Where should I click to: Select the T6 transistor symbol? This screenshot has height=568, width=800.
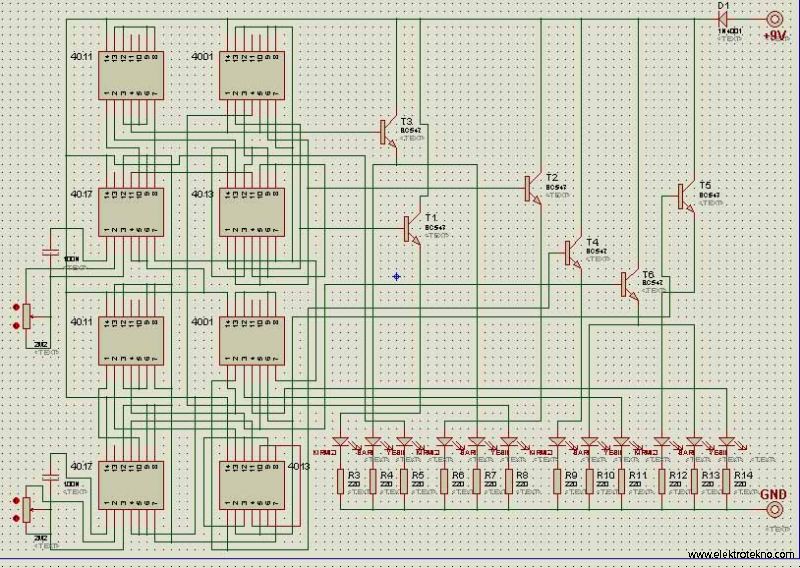[x=630, y=285]
